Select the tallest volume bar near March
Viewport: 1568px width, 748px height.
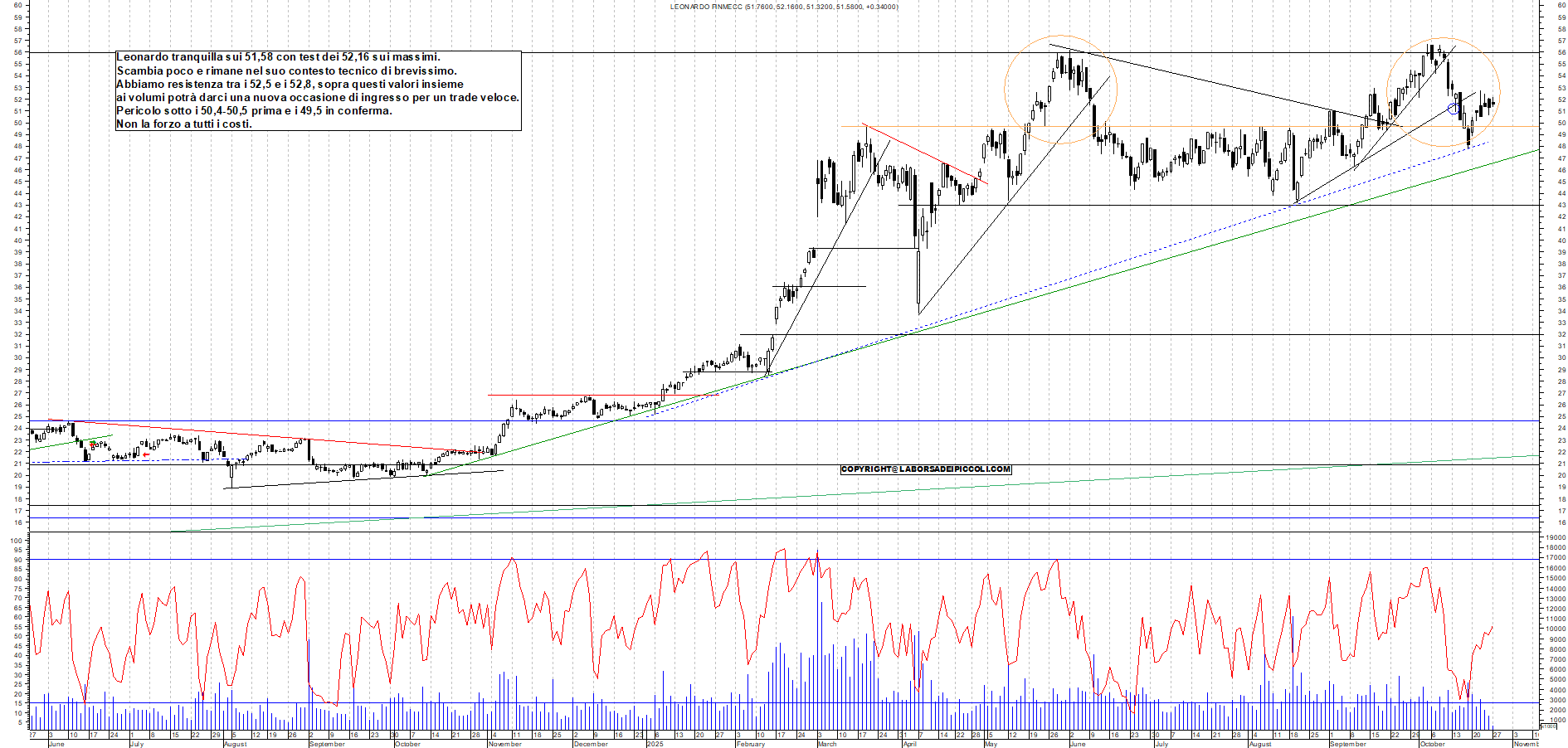click(817, 639)
